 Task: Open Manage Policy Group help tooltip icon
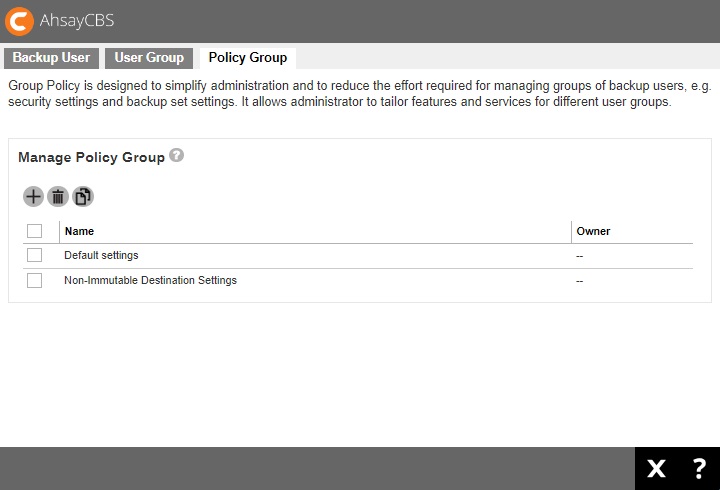176,155
